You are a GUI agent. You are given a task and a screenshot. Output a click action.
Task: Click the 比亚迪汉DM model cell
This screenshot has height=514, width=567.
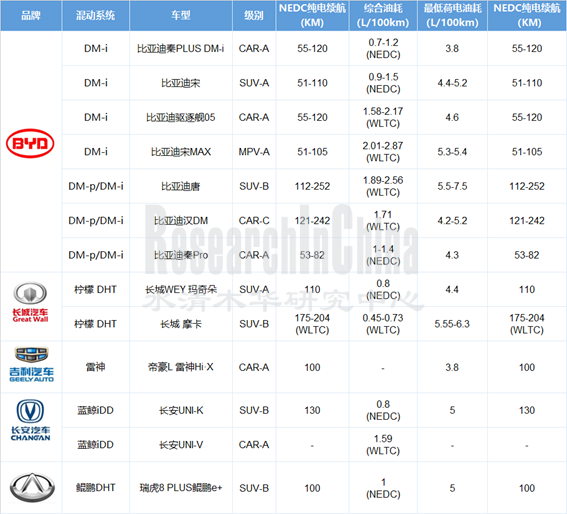click(180, 221)
